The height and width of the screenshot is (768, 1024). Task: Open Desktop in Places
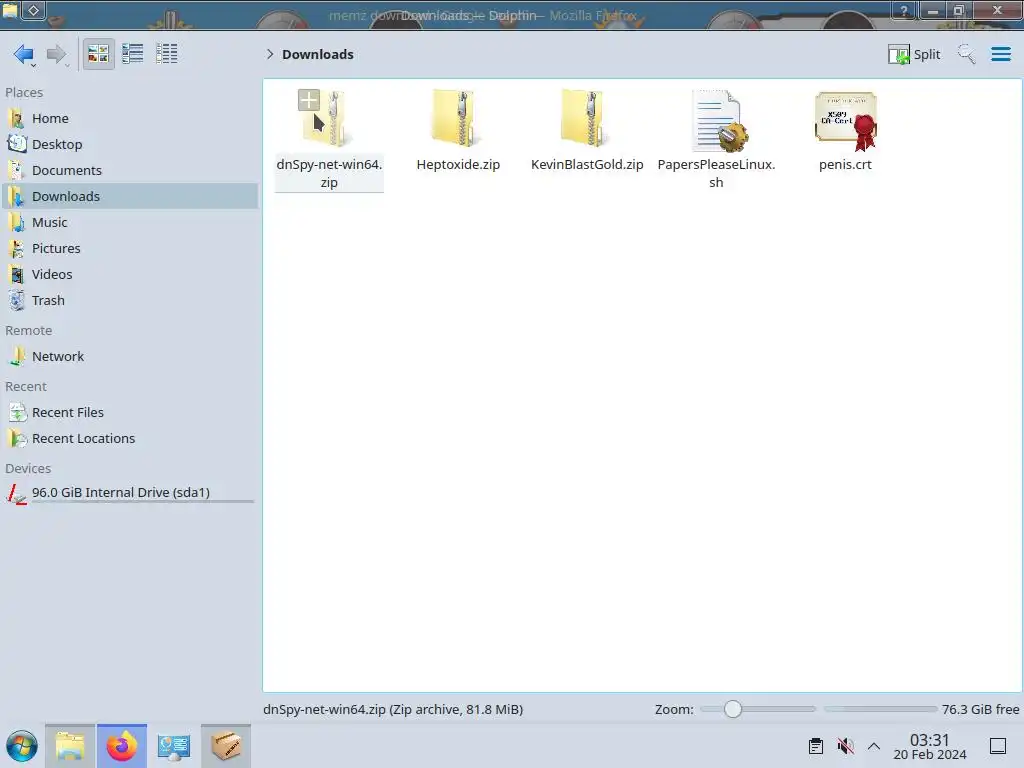pos(129,144)
